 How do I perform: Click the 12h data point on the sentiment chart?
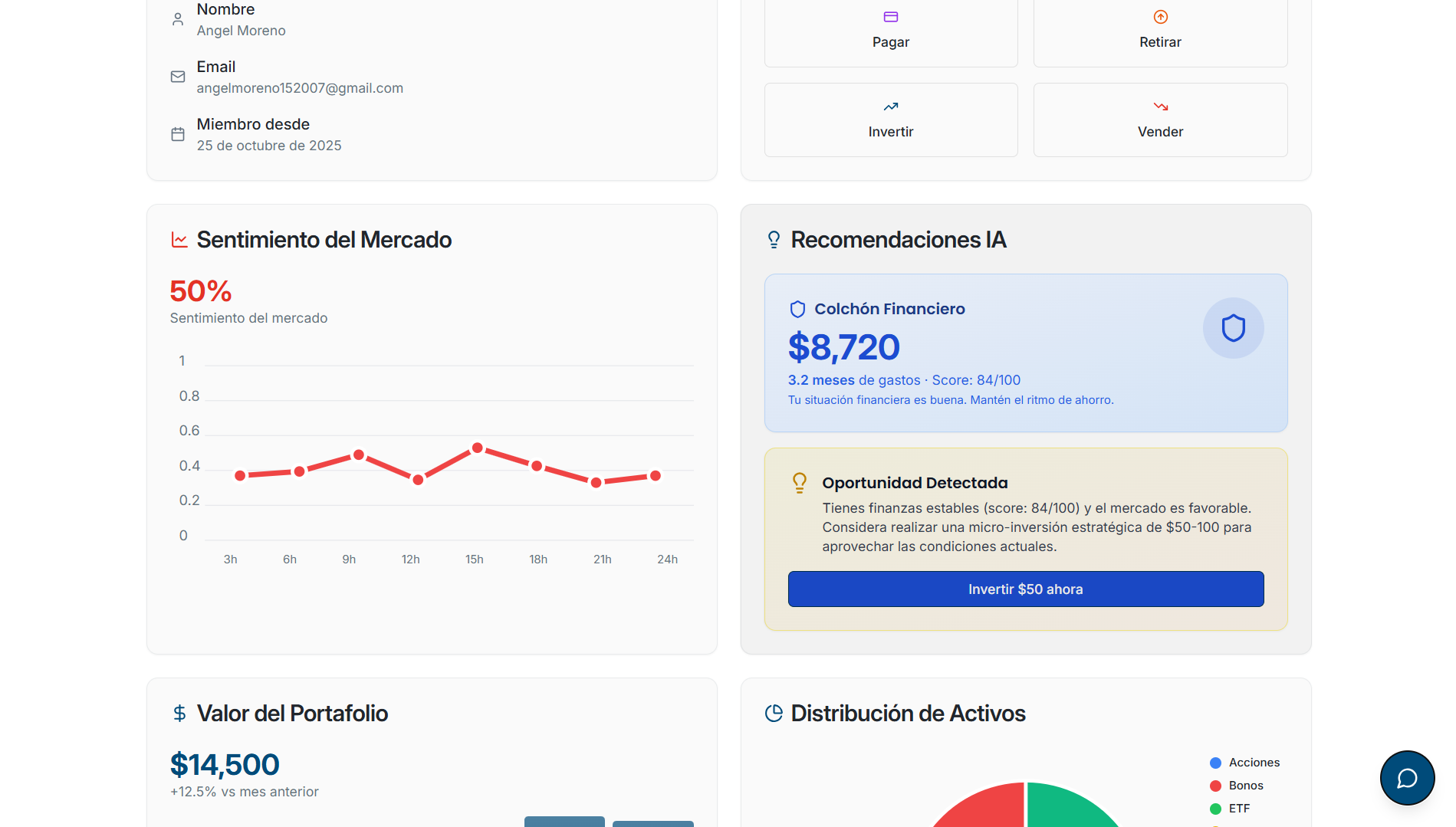pos(418,480)
